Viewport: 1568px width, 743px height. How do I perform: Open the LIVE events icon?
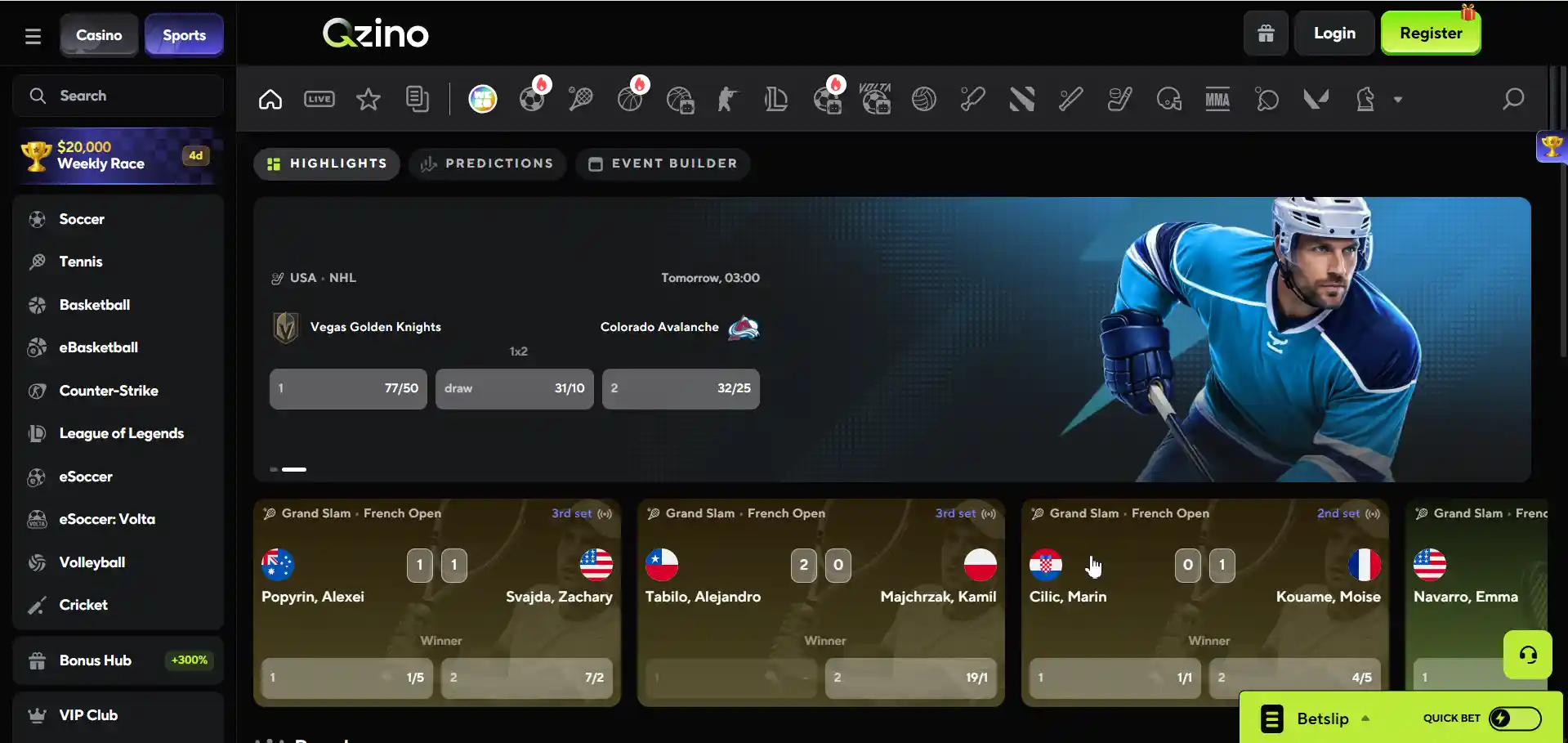(x=319, y=100)
